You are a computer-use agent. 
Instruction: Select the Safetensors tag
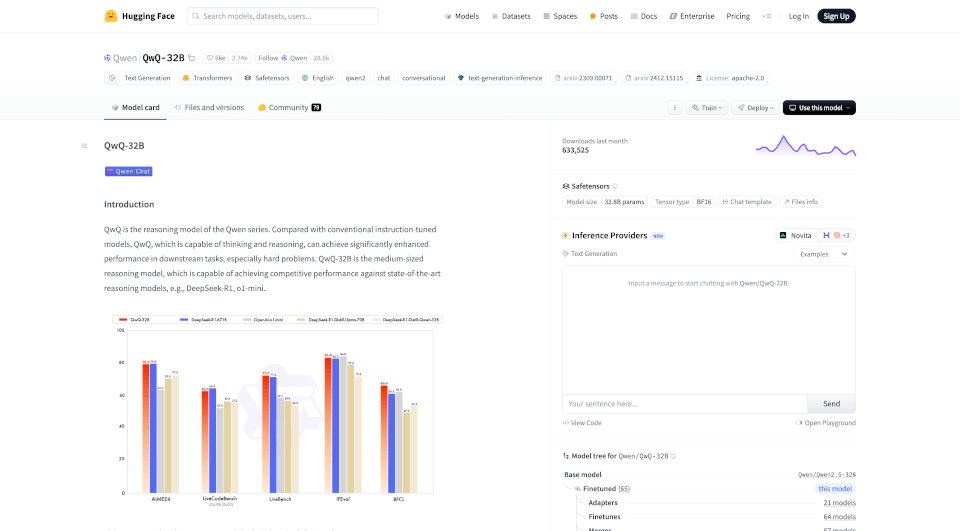pos(266,78)
